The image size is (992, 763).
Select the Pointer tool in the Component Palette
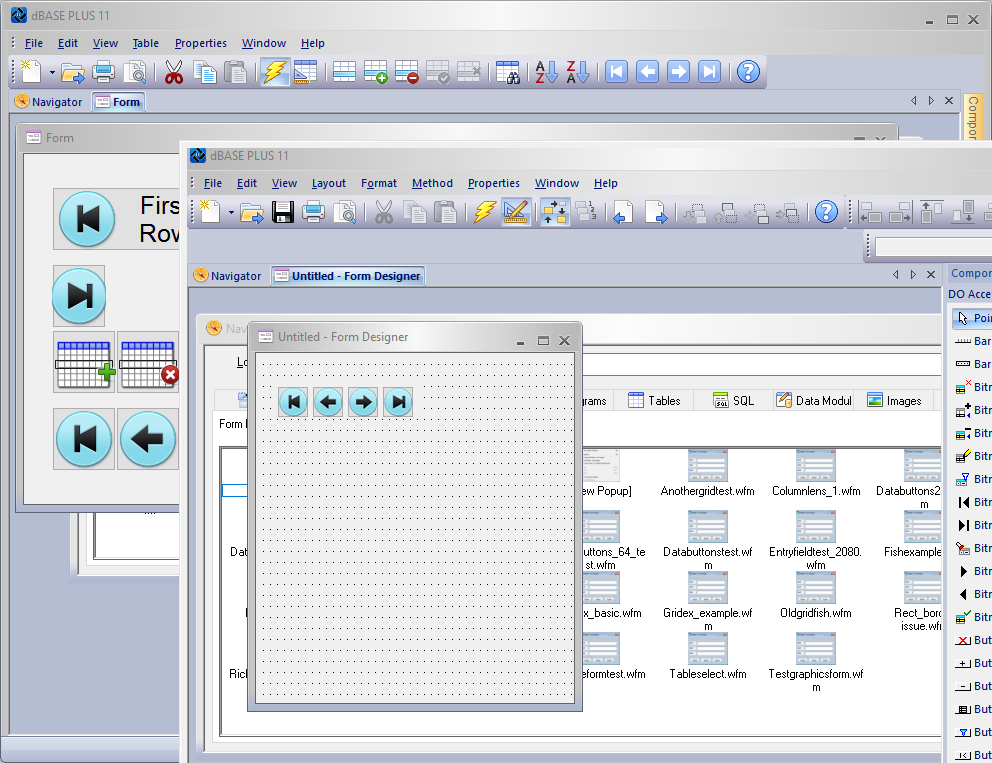973,318
